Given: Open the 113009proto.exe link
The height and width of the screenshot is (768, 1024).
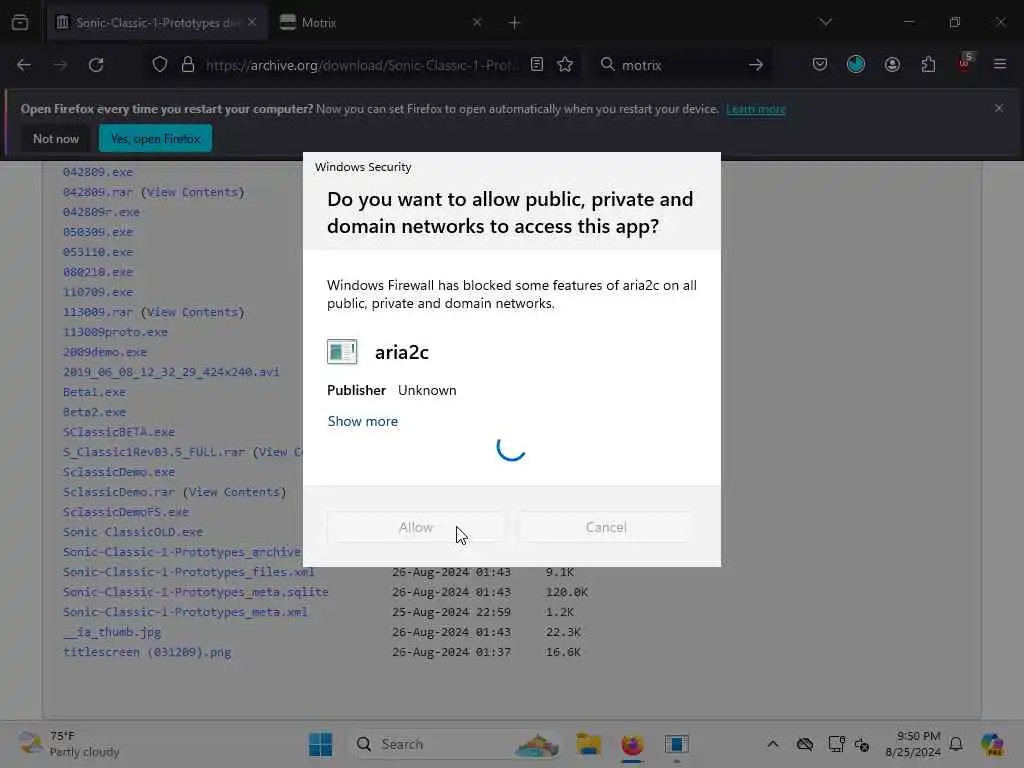Looking at the screenshot, I should coord(116,332).
